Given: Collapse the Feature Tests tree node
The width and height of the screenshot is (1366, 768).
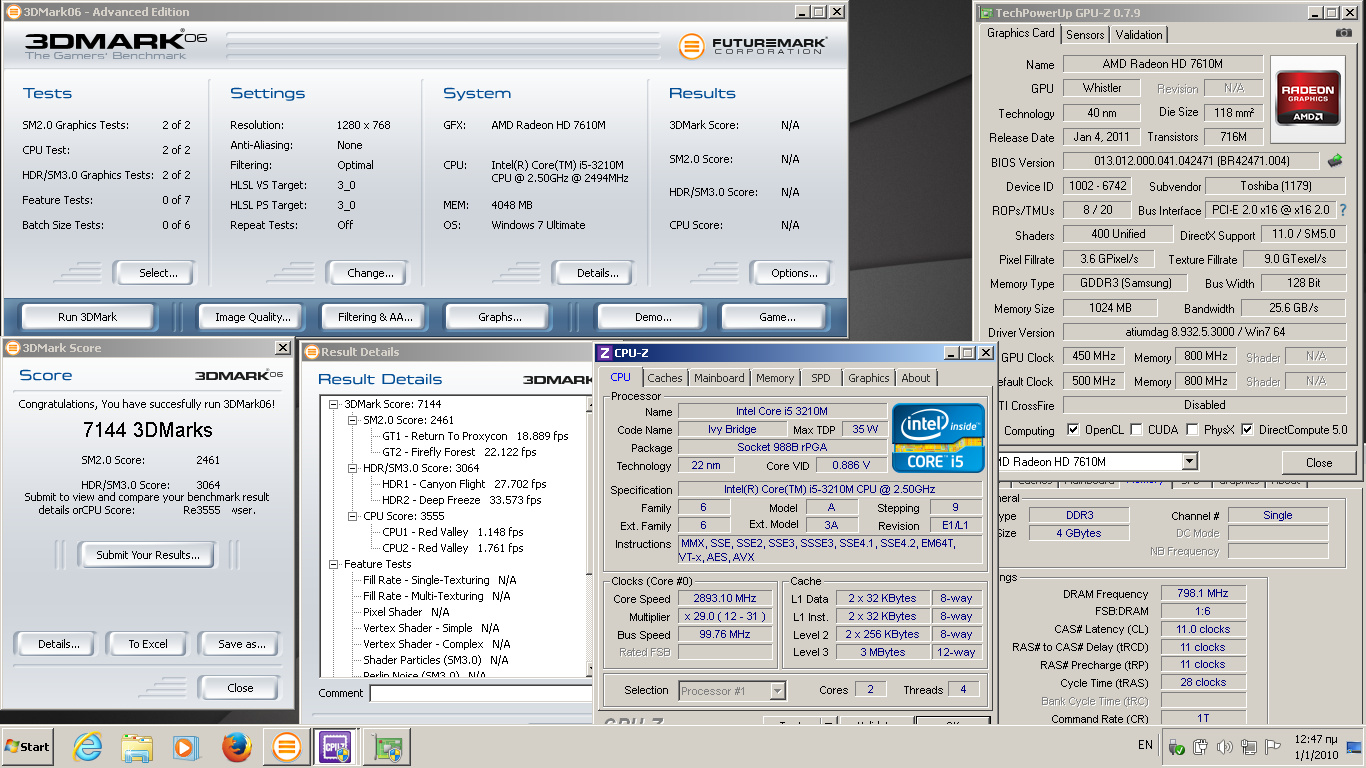Looking at the screenshot, I should coord(335,564).
